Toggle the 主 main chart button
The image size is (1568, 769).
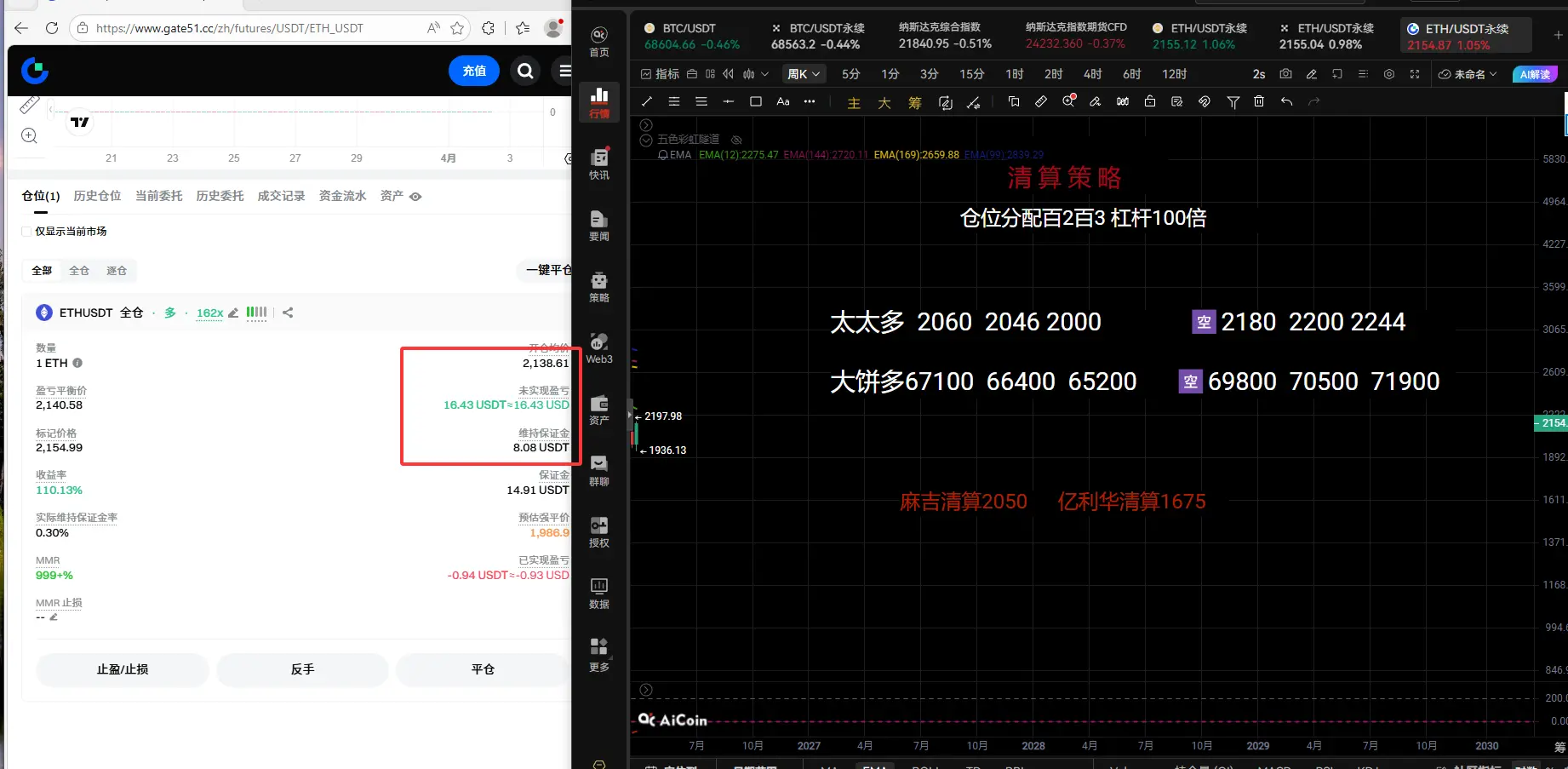click(x=854, y=103)
